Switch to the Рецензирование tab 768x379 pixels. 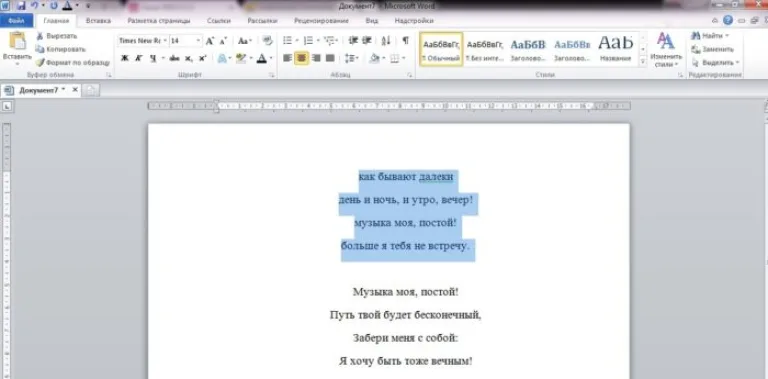coord(321,21)
